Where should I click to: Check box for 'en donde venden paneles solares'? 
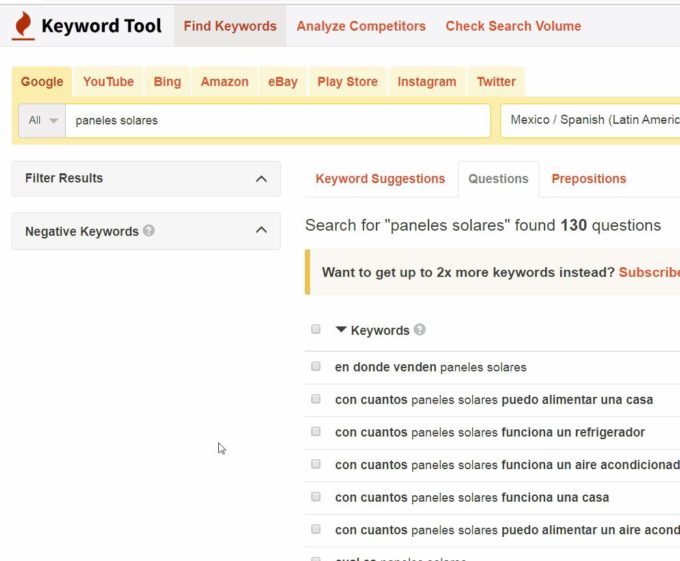coord(316,366)
